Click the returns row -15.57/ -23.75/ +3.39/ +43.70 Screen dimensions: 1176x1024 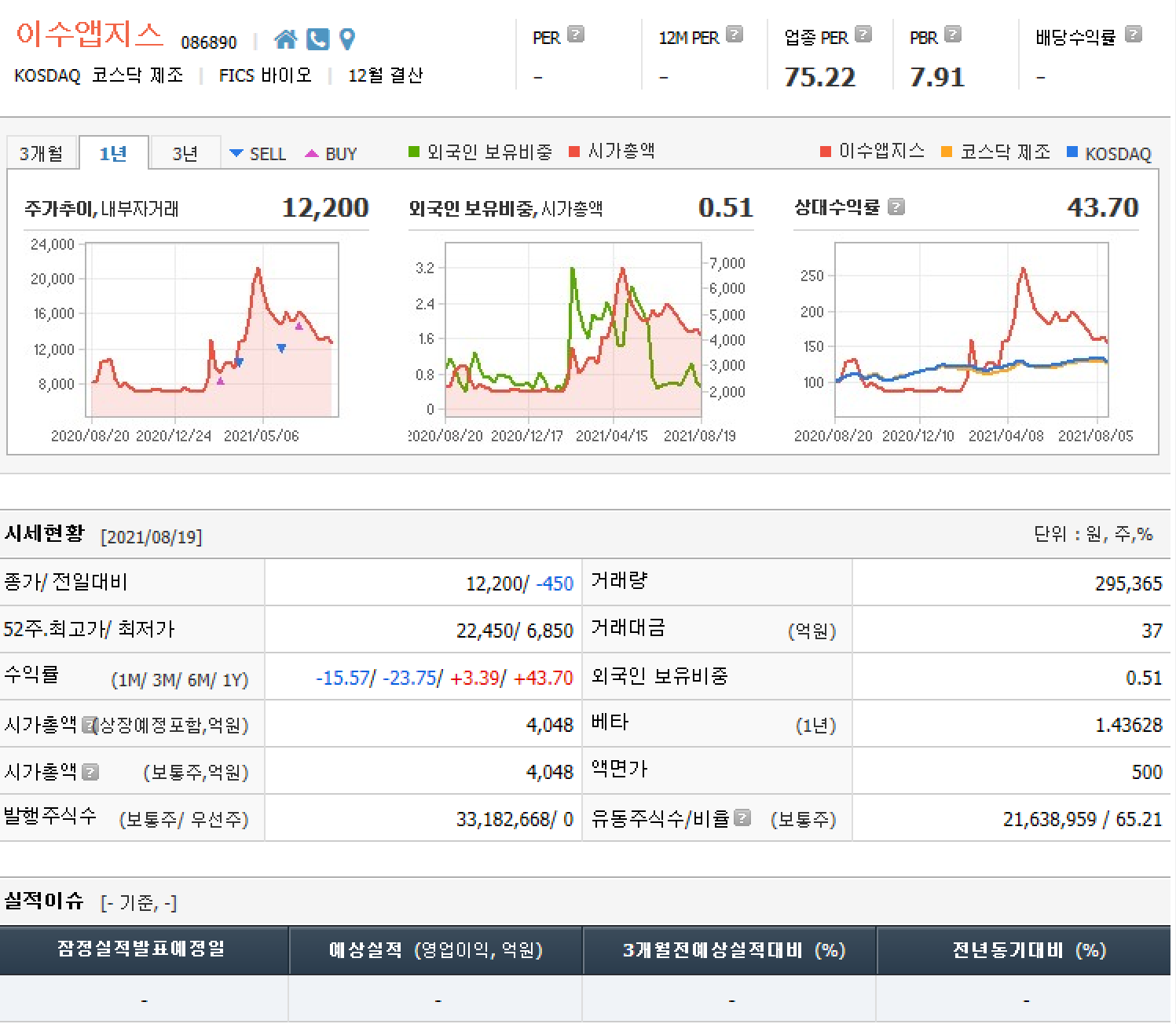pyautogui.click(x=445, y=678)
